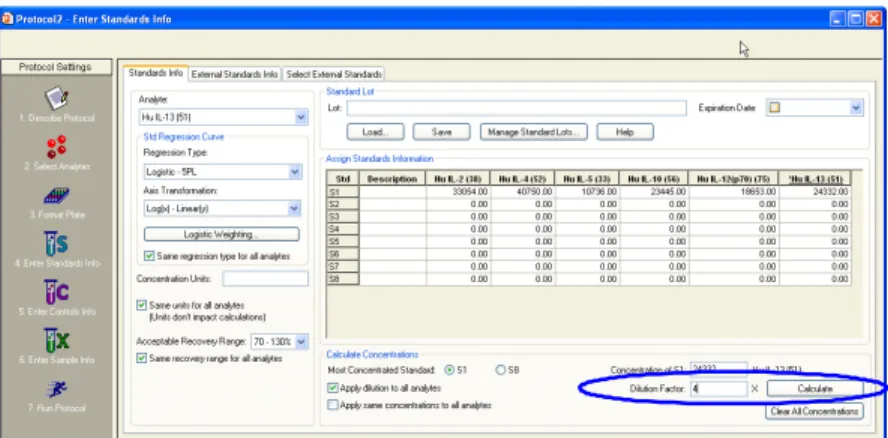This screenshot has height=438, width=888.
Task: Select the S8 most concentrated standard radio
Action: [x=501, y=370]
